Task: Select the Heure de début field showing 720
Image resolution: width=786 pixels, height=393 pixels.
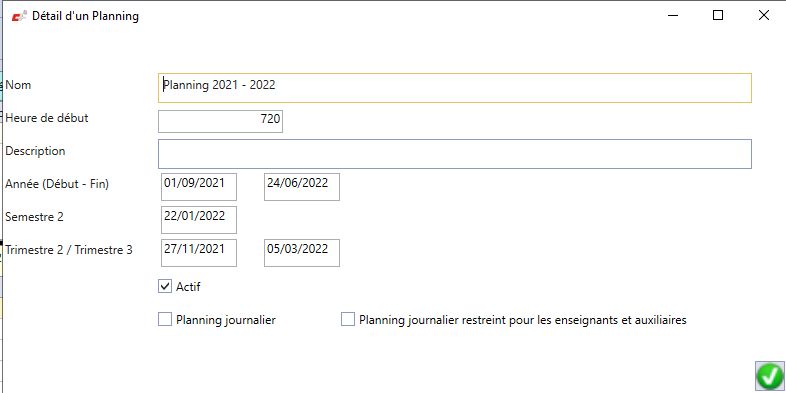Action: point(221,121)
